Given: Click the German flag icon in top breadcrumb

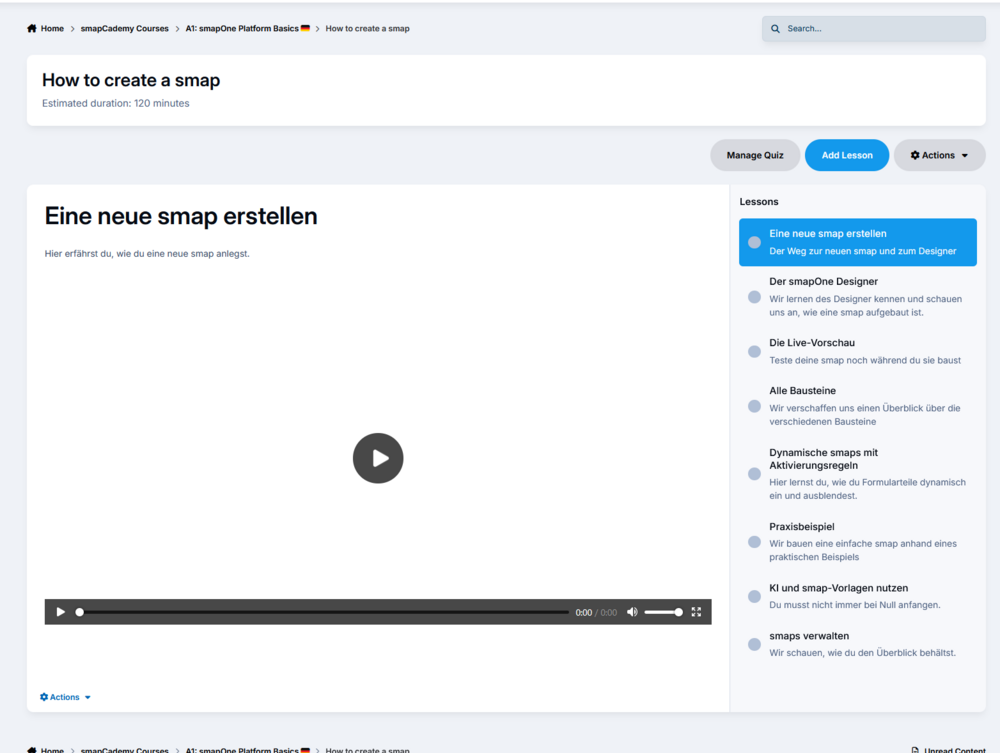Looking at the screenshot, I should [x=305, y=28].
